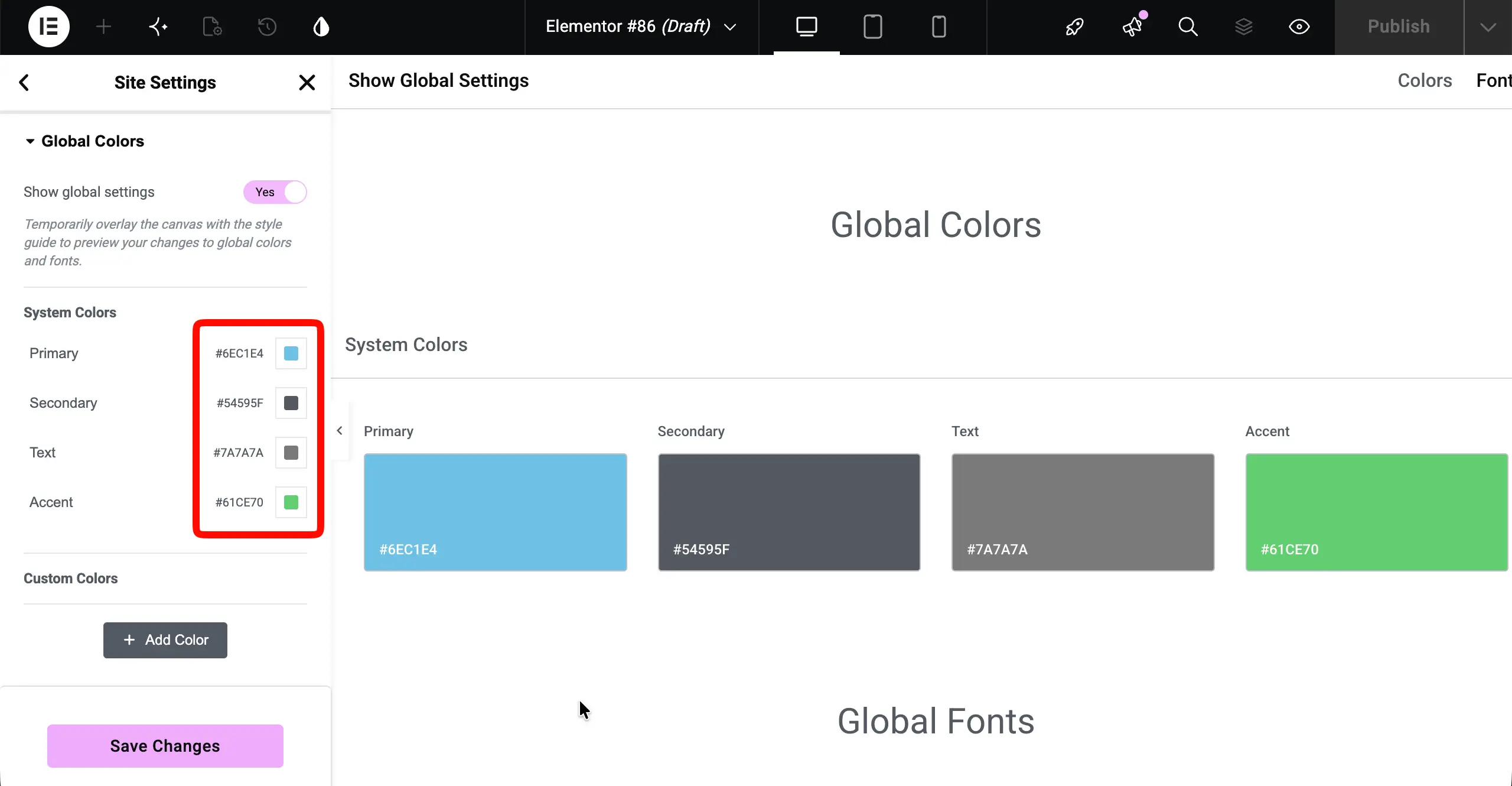Click the #54595F hex value in panel

click(x=240, y=403)
